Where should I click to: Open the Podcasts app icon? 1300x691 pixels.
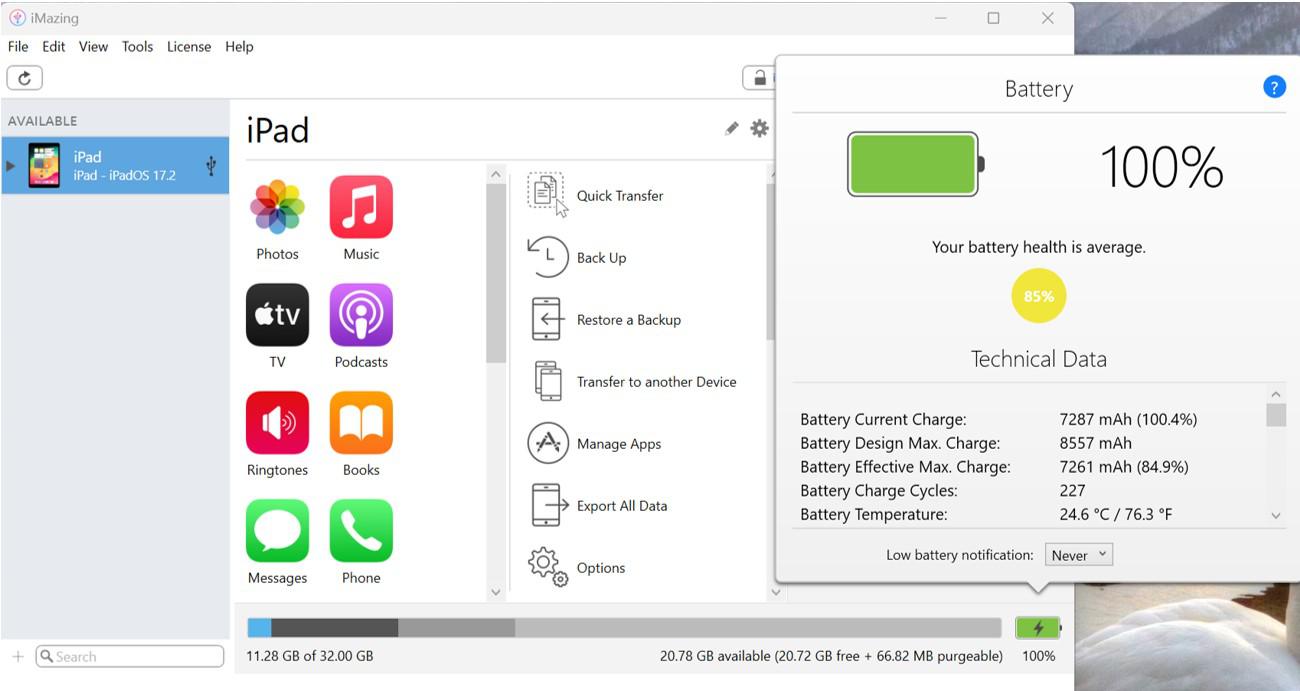tap(361, 315)
